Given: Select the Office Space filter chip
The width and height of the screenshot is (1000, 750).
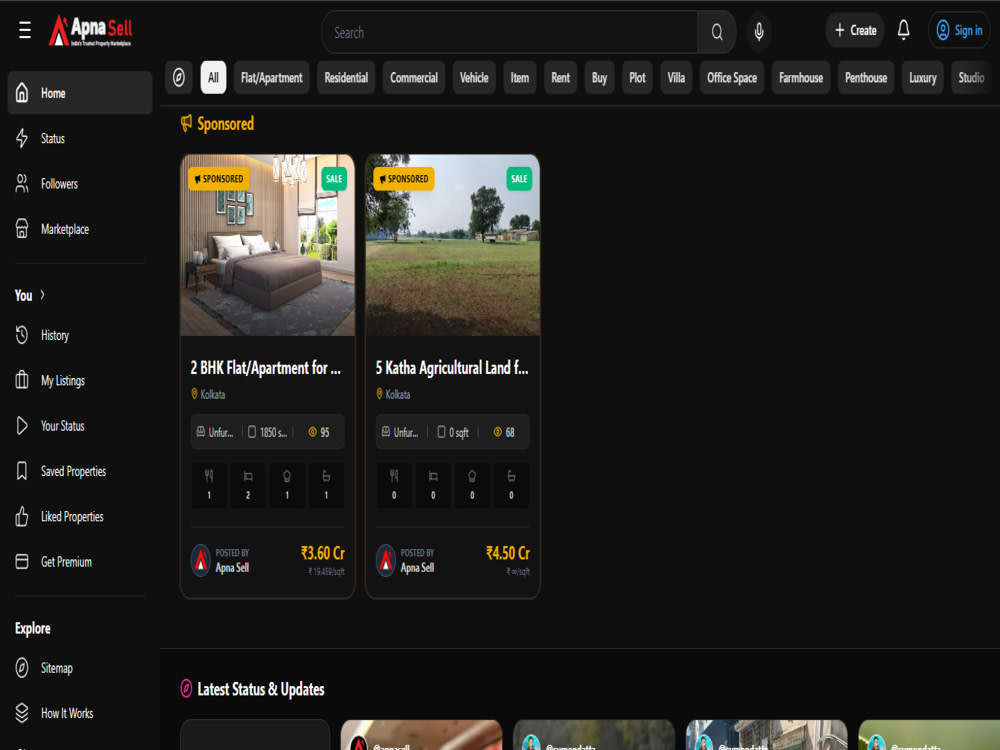Looking at the screenshot, I should tap(732, 78).
